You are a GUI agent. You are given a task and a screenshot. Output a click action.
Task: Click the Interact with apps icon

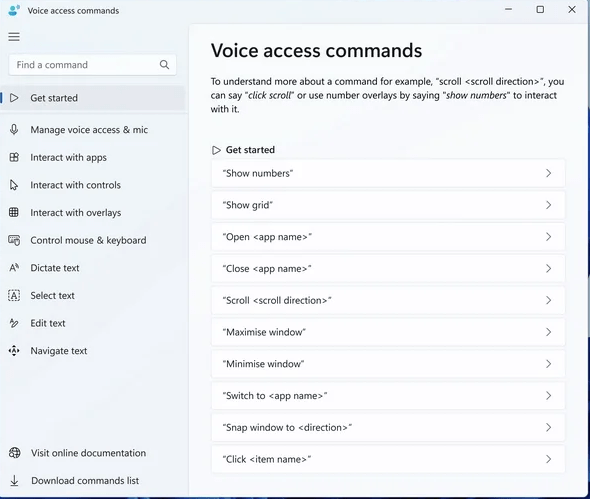coord(14,157)
